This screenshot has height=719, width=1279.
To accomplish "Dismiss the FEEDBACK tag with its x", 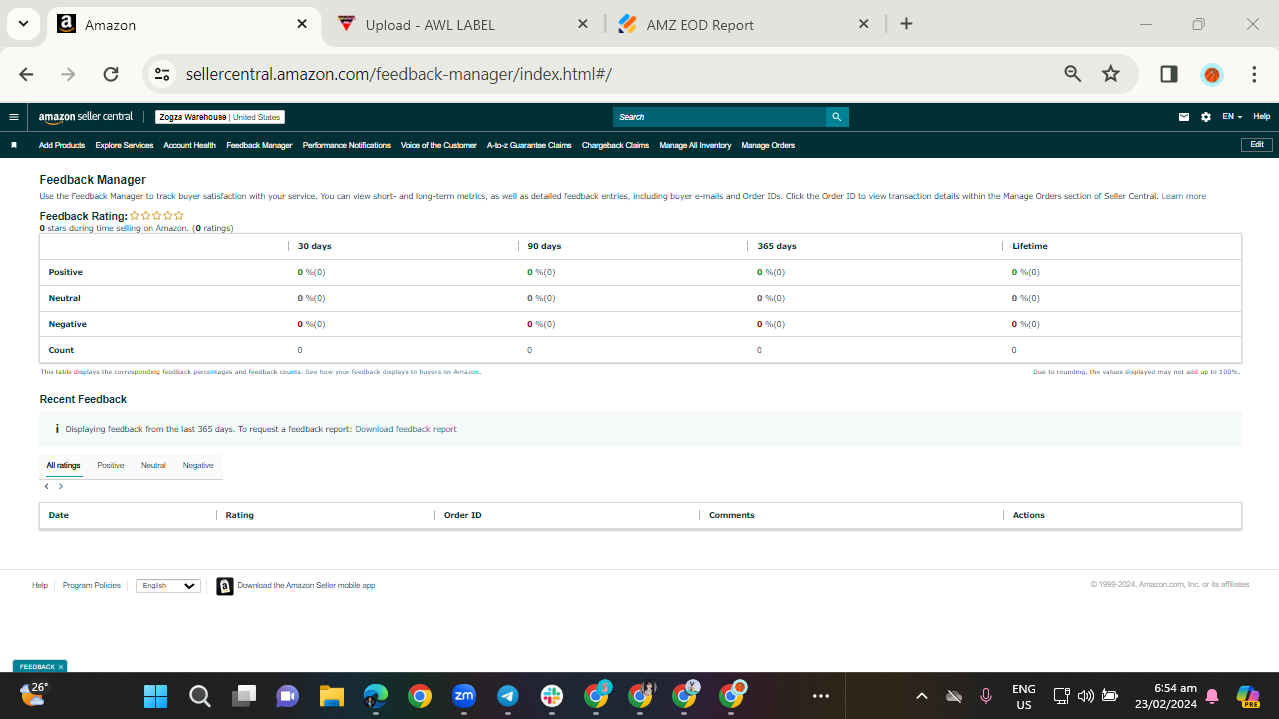I will click(61, 667).
